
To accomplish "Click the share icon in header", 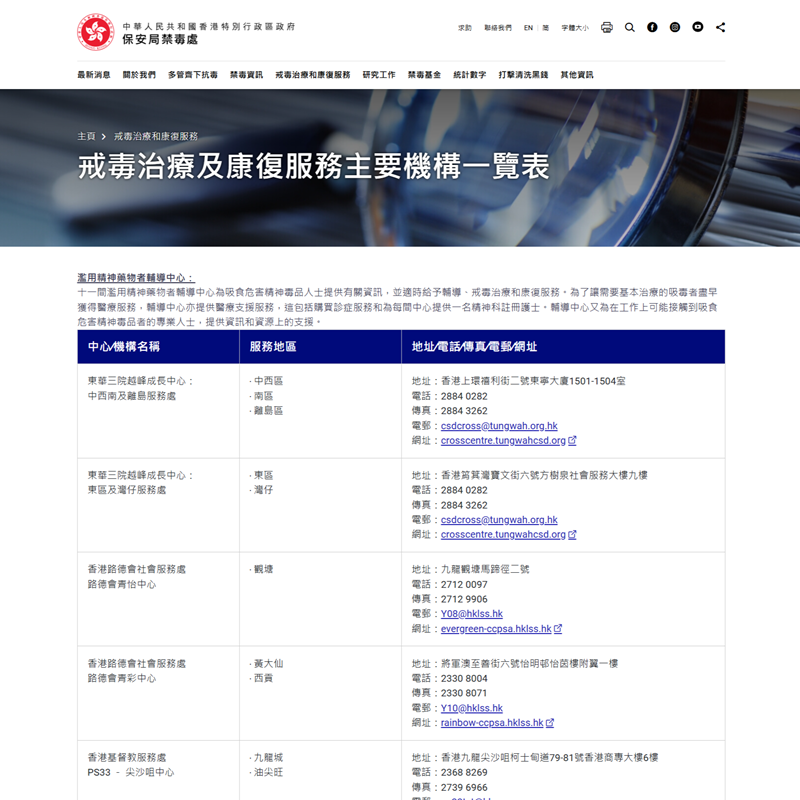I will point(721,28).
